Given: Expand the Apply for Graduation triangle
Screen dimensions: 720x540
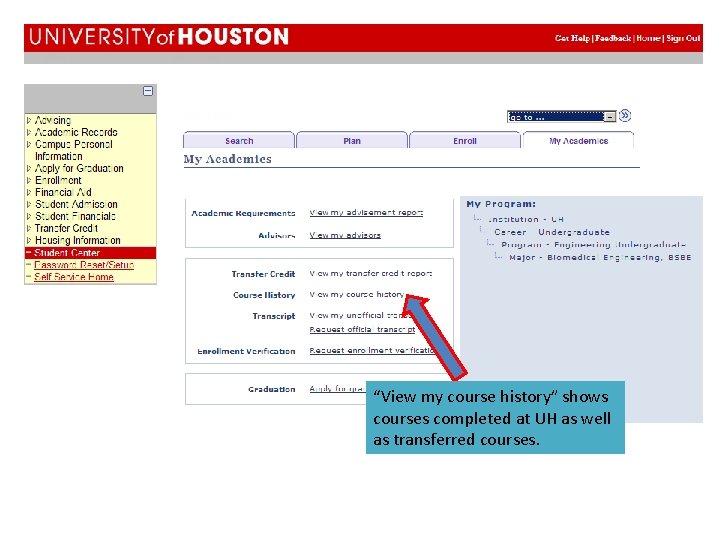Looking at the screenshot, I should (x=29, y=168).
